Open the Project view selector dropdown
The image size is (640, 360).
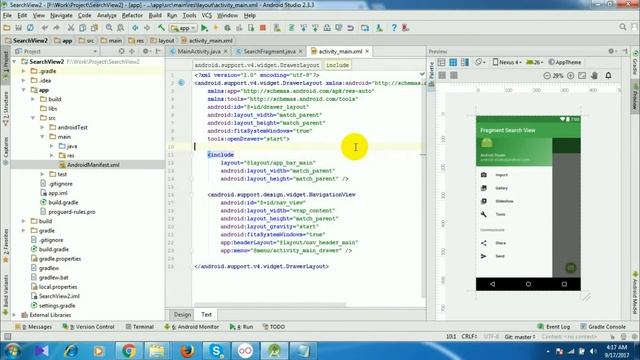56,51
